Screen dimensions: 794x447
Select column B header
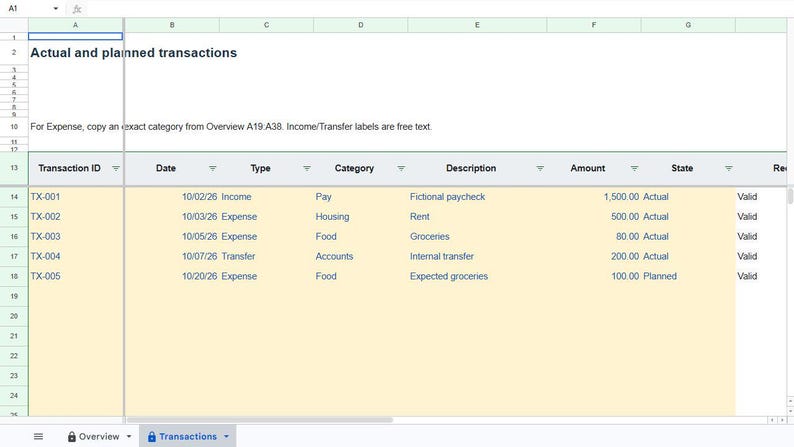coord(172,25)
